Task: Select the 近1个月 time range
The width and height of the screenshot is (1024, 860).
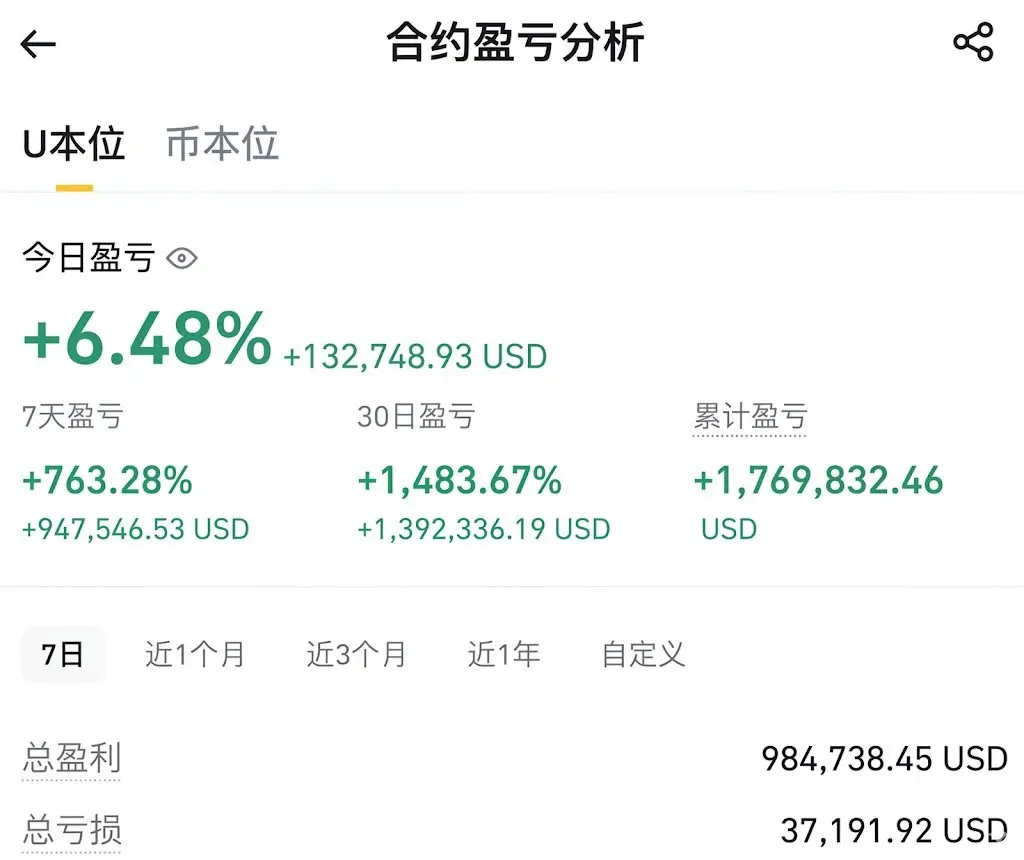Action: pyautogui.click(x=195, y=654)
